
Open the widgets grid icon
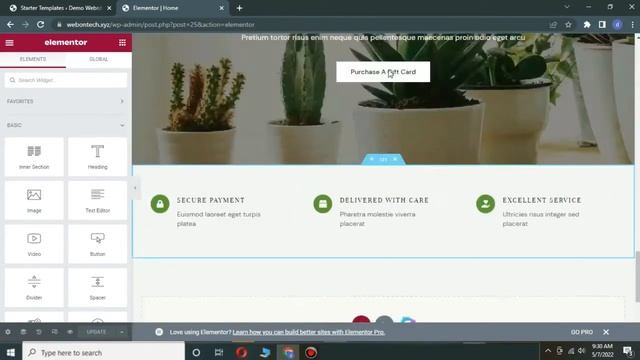122,42
